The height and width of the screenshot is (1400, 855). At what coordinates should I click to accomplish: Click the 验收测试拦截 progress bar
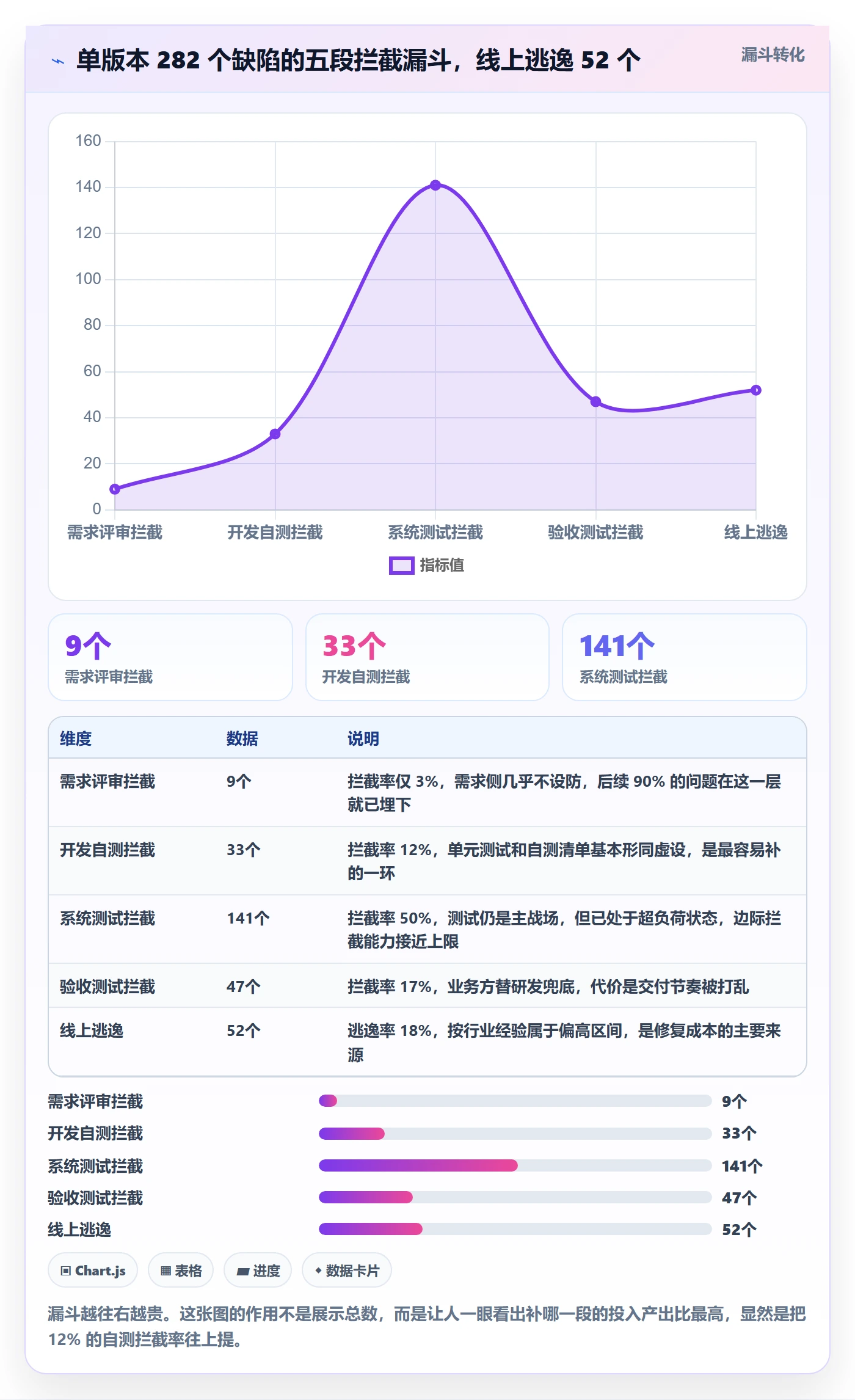click(x=515, y=1197)
